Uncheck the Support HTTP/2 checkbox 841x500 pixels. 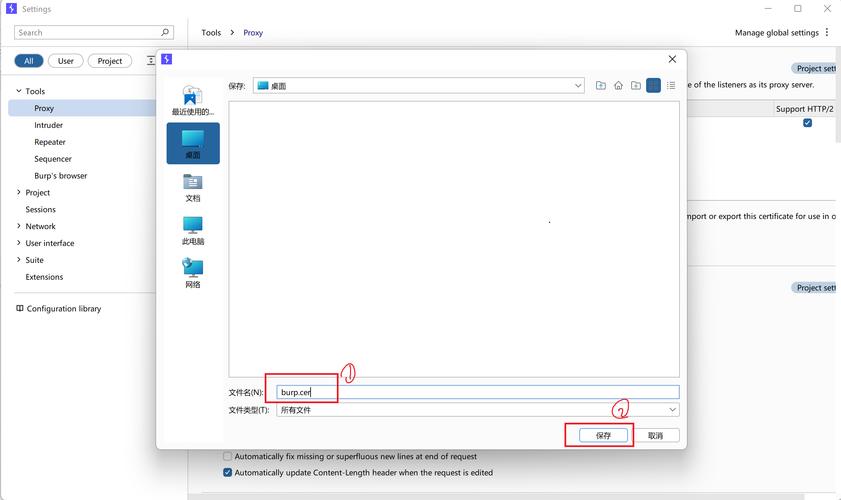[807, 123]
